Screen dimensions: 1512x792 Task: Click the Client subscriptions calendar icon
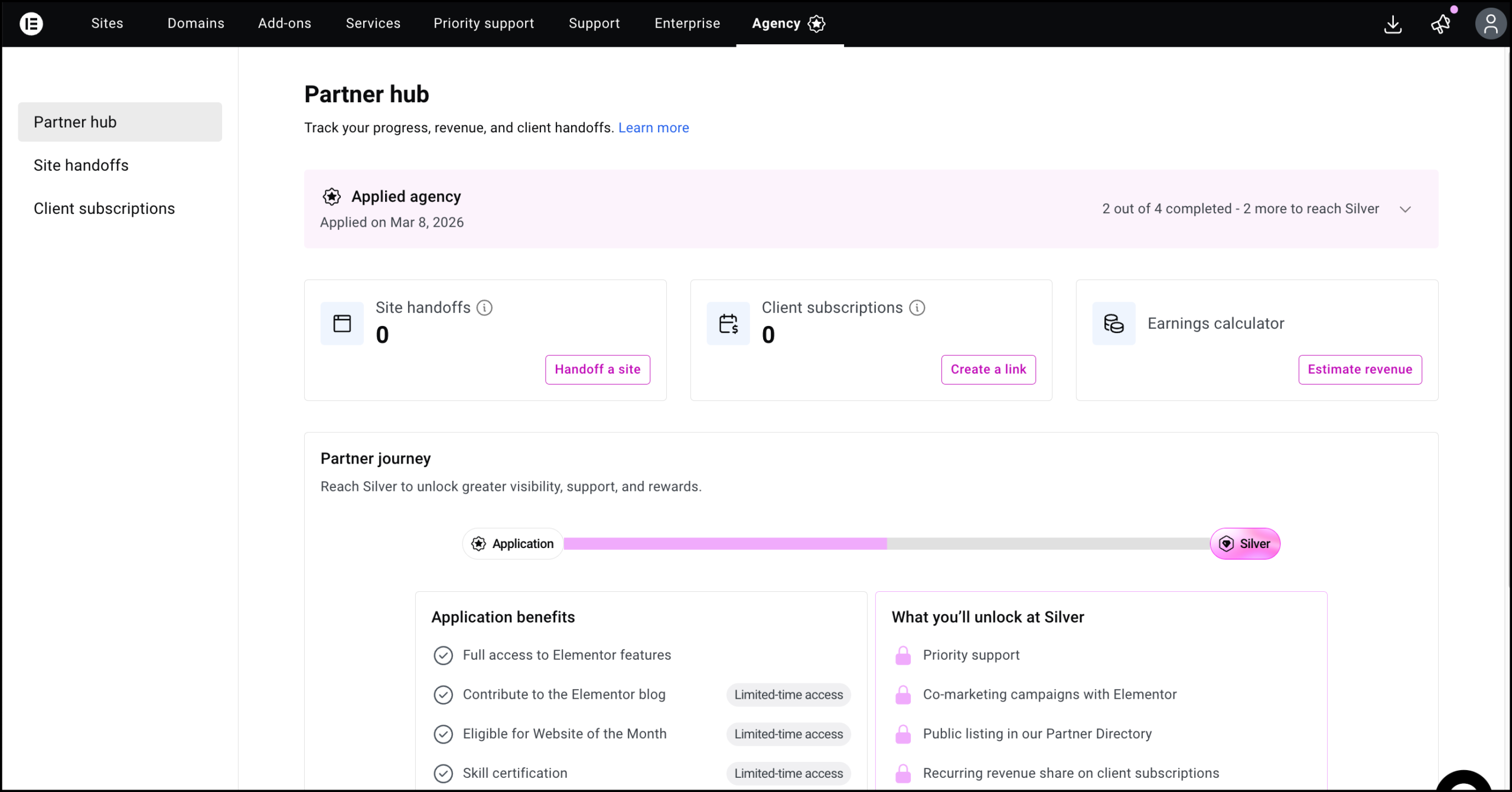click(728, 323)
